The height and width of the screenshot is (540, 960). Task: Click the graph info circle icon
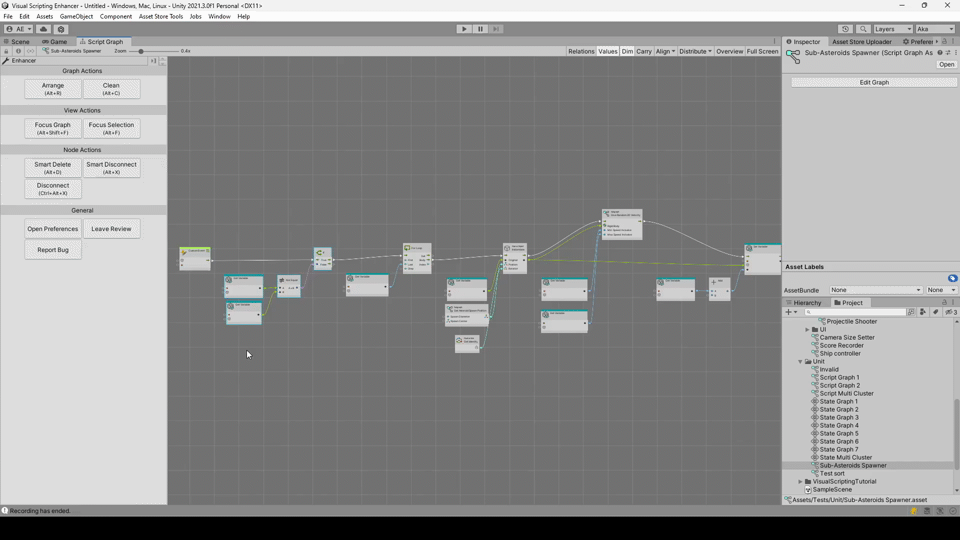(18, 51)
